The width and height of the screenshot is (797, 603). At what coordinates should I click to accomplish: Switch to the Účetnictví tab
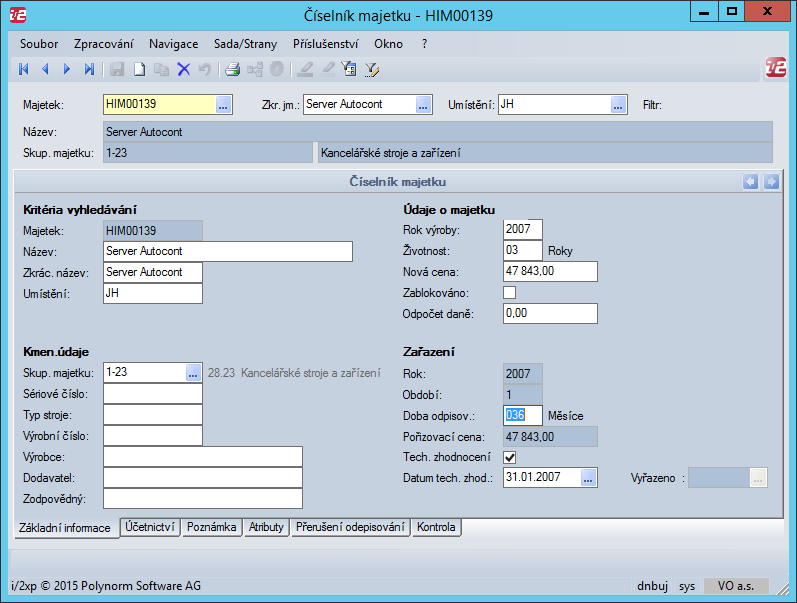[150, 527]
